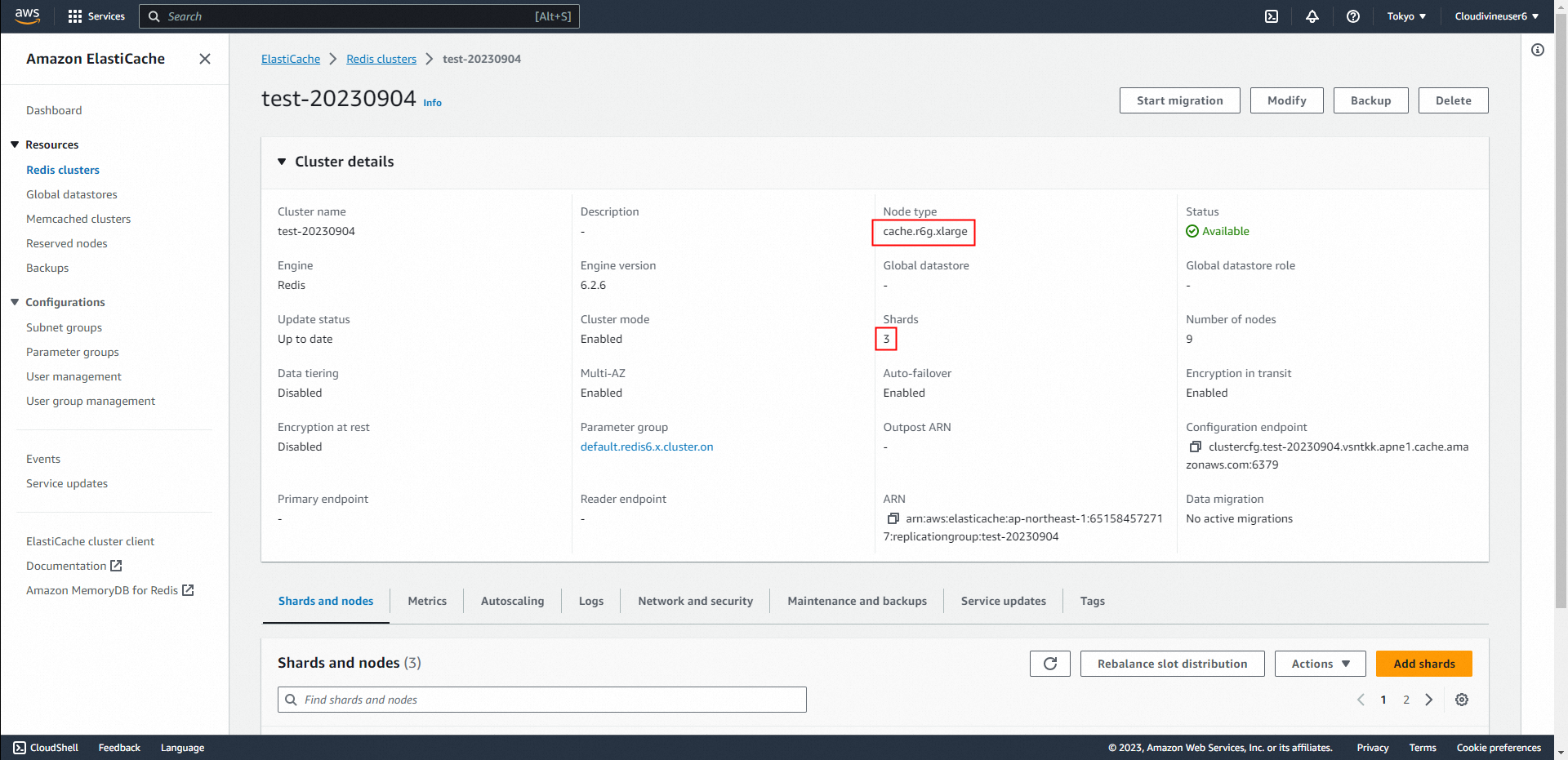Viewport: 1568px width, 760px height.
Task: Switch to the Logs tab
Action: tap(591, 601)
